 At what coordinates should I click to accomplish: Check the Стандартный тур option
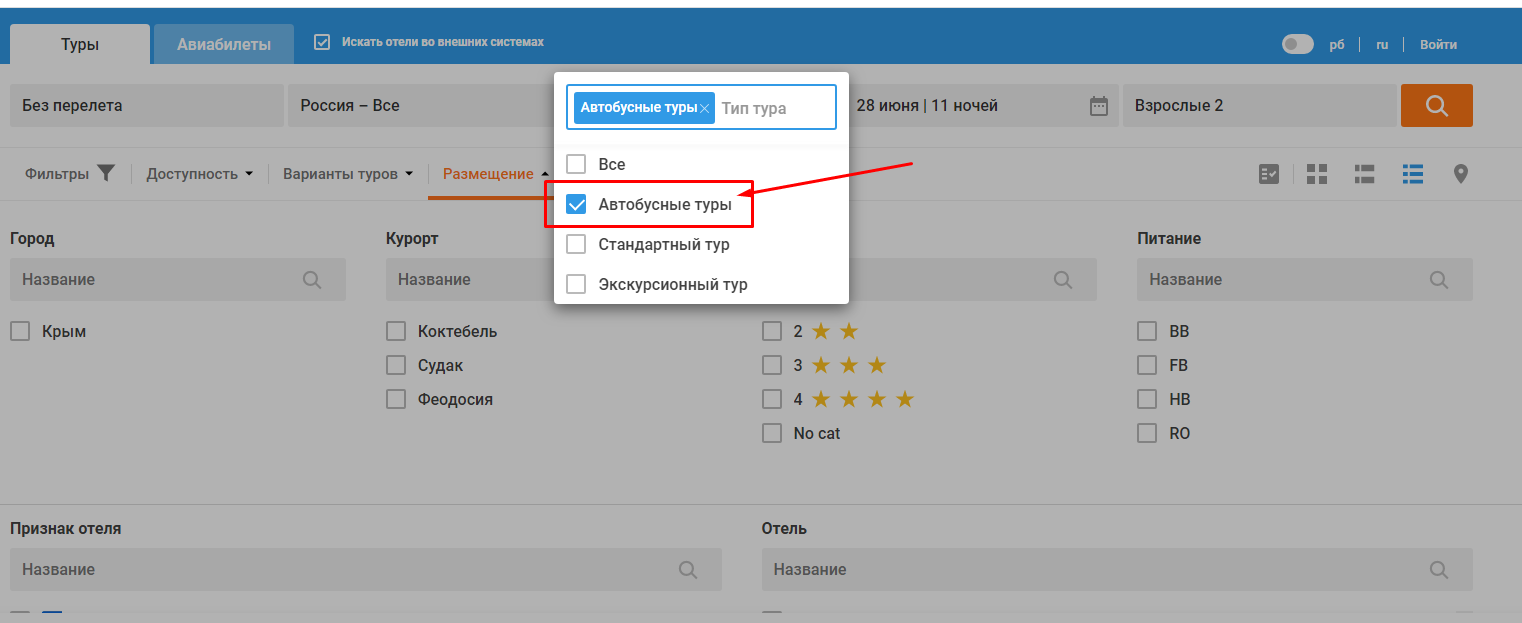pyautogui.click(x=576, y=244)
